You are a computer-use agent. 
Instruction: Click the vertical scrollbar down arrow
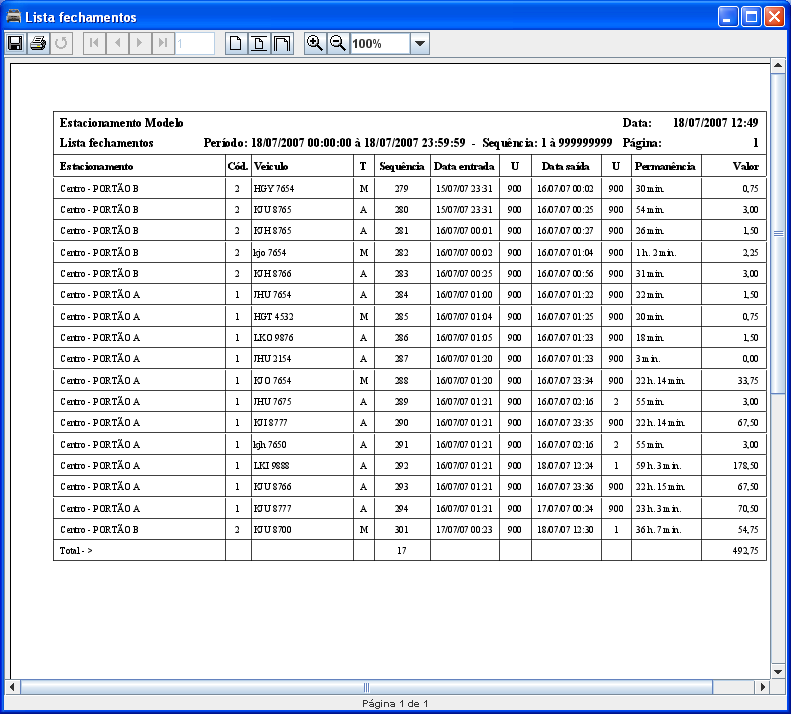(x=778, y=672)
